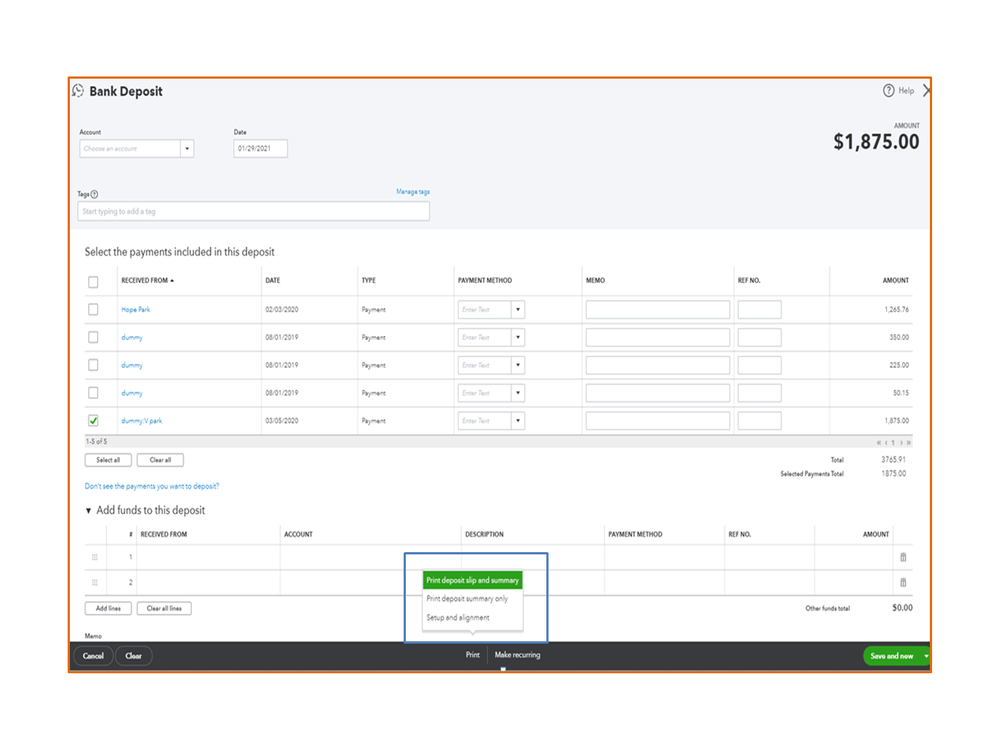The height and width of the screenshot is (749, 999).
Task: Click the Clear all button
Action: pos(160,460)
